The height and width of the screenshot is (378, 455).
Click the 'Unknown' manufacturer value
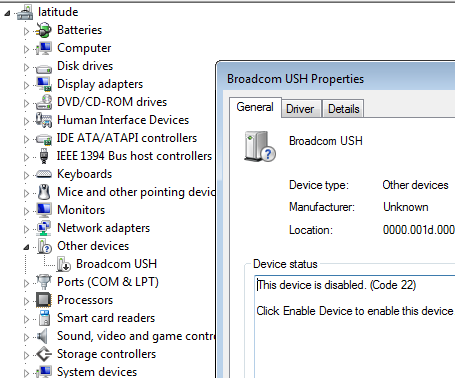coord(406,207)
